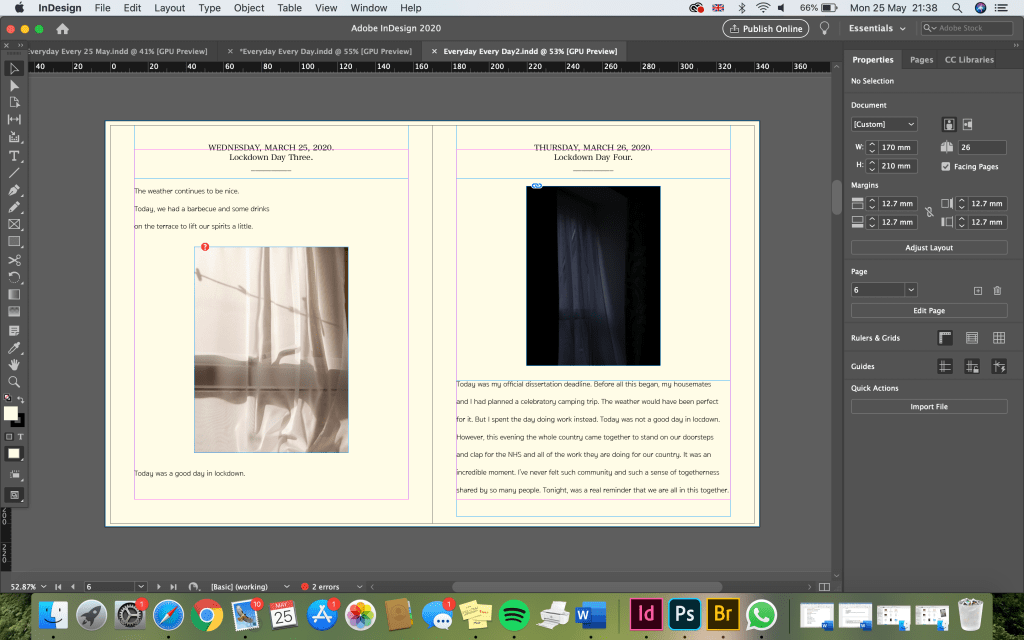This screenshot has height=640, width=1024.
Task: Delete page using trash icon
Action: click(x=997, y=290)
